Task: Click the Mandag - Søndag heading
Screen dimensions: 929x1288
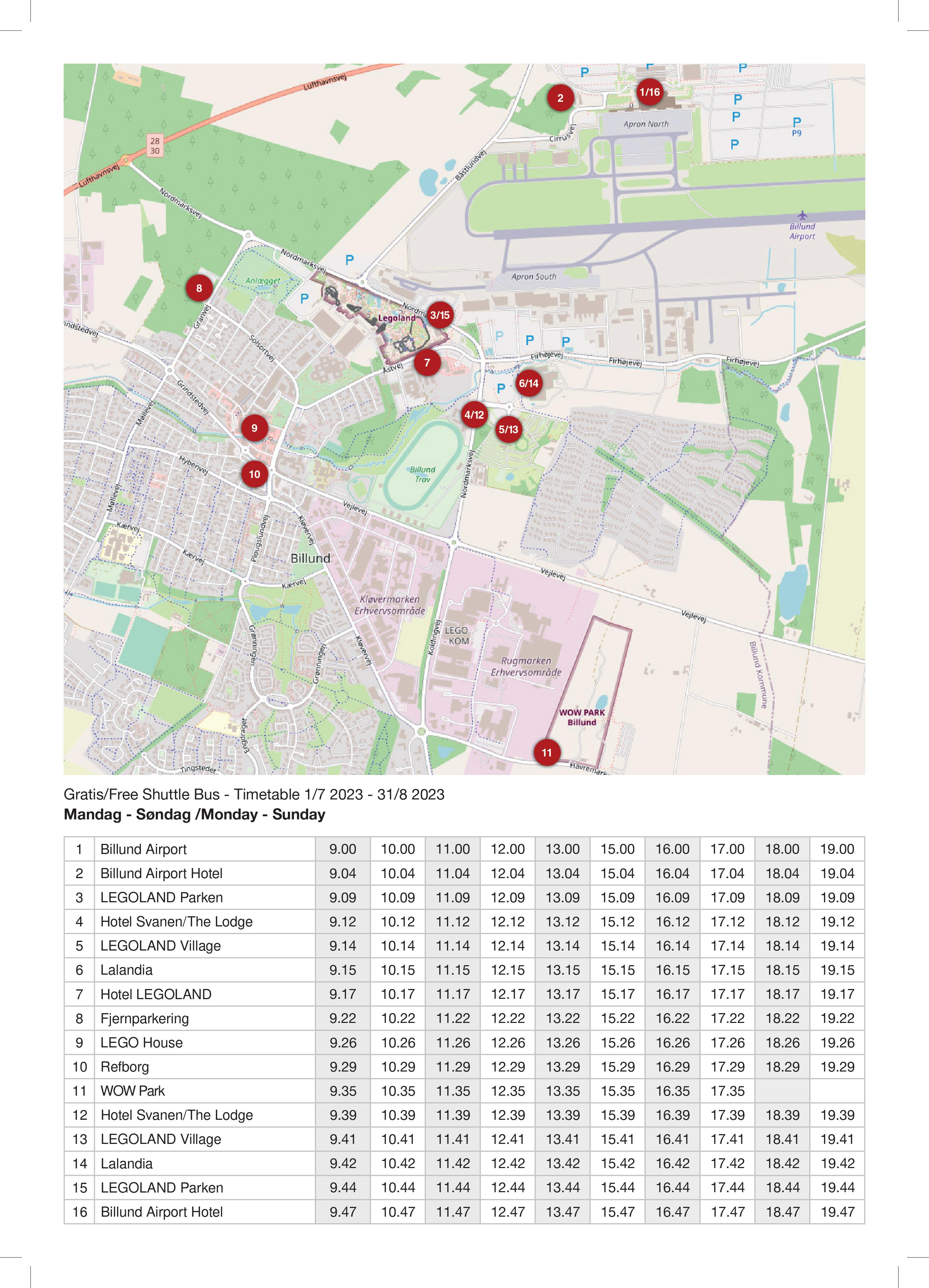Action: 195,814
